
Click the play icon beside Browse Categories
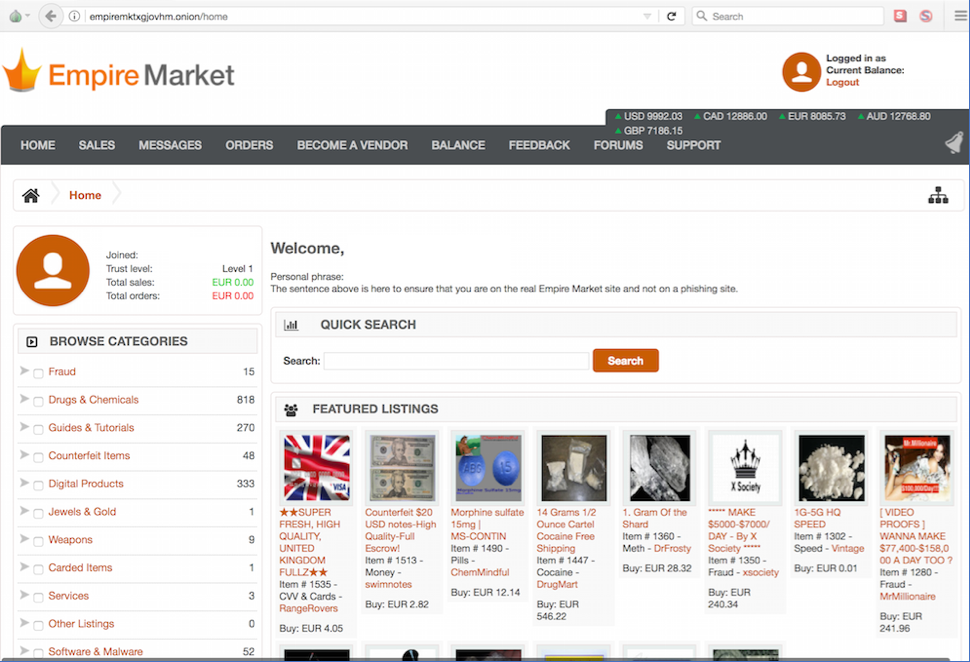coord(34,341)
